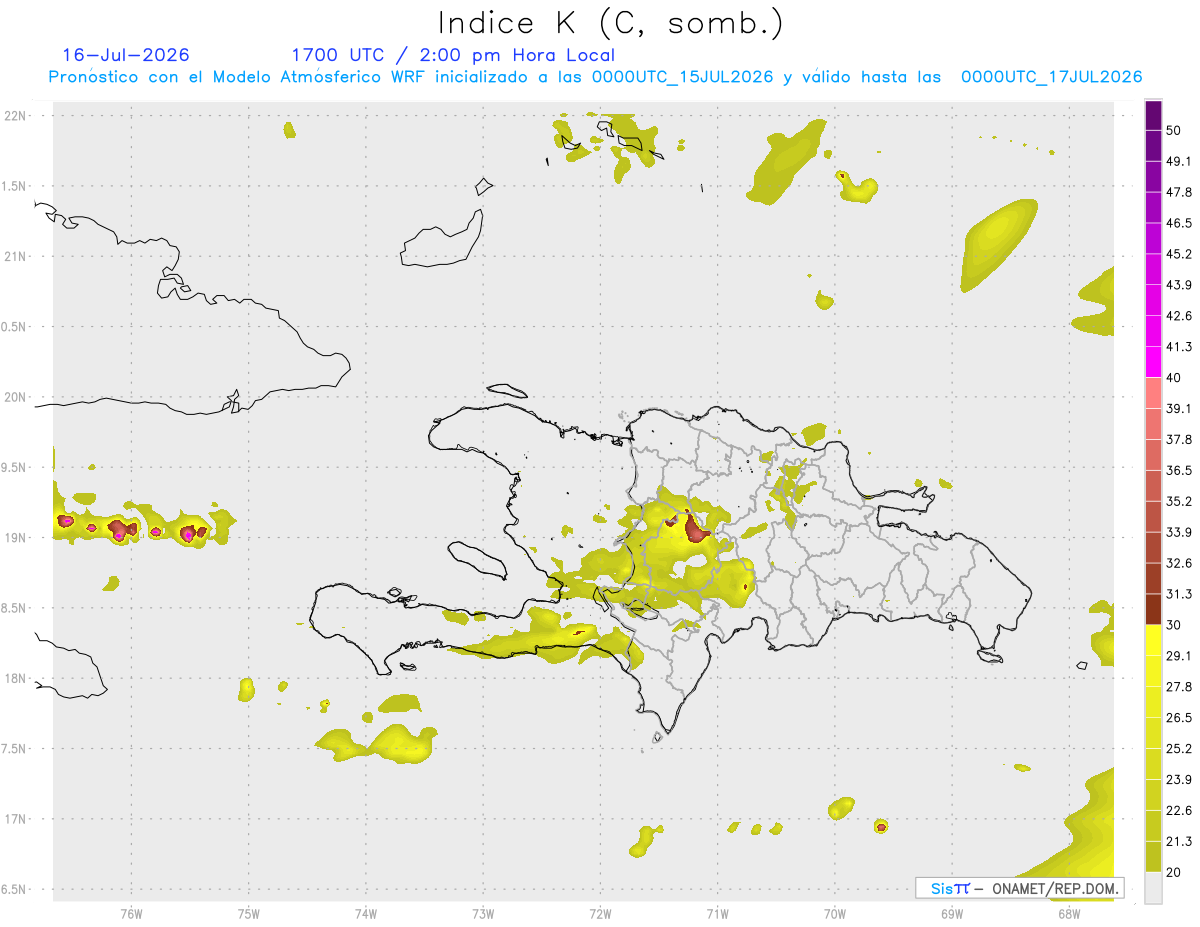
Task: Click the '29.1' color scale label
Action: (1179, 656)
